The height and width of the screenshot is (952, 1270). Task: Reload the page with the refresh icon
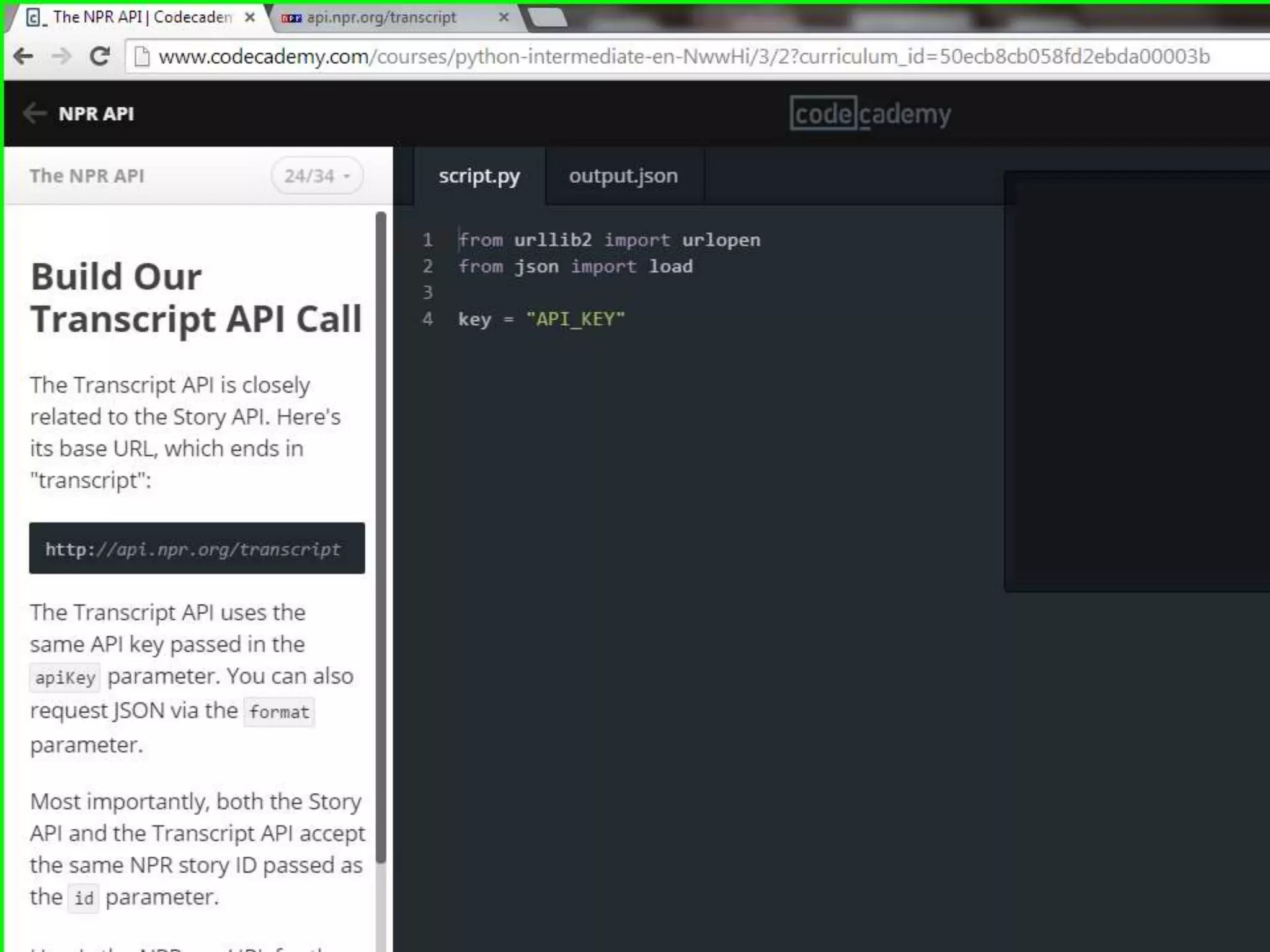pos(99,57)
